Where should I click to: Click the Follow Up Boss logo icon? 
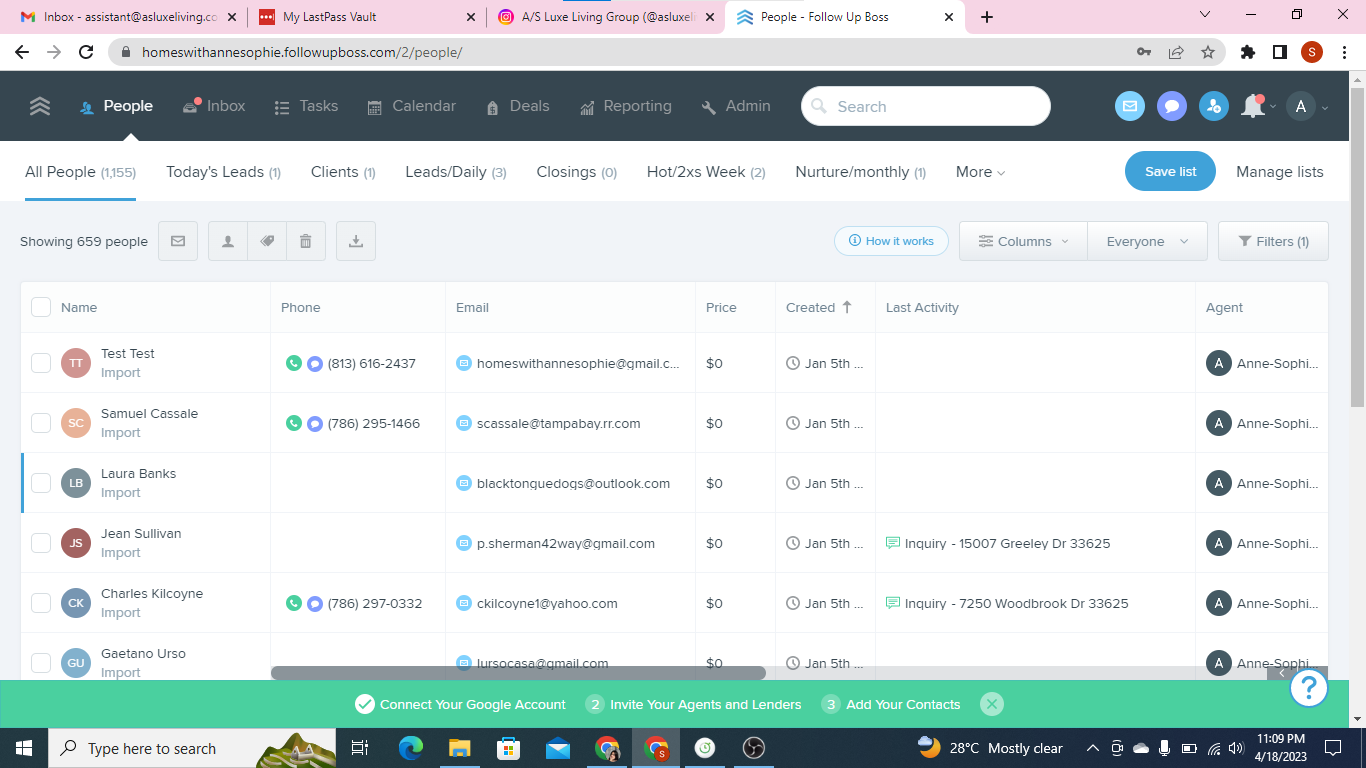click(x=40, y=106)
